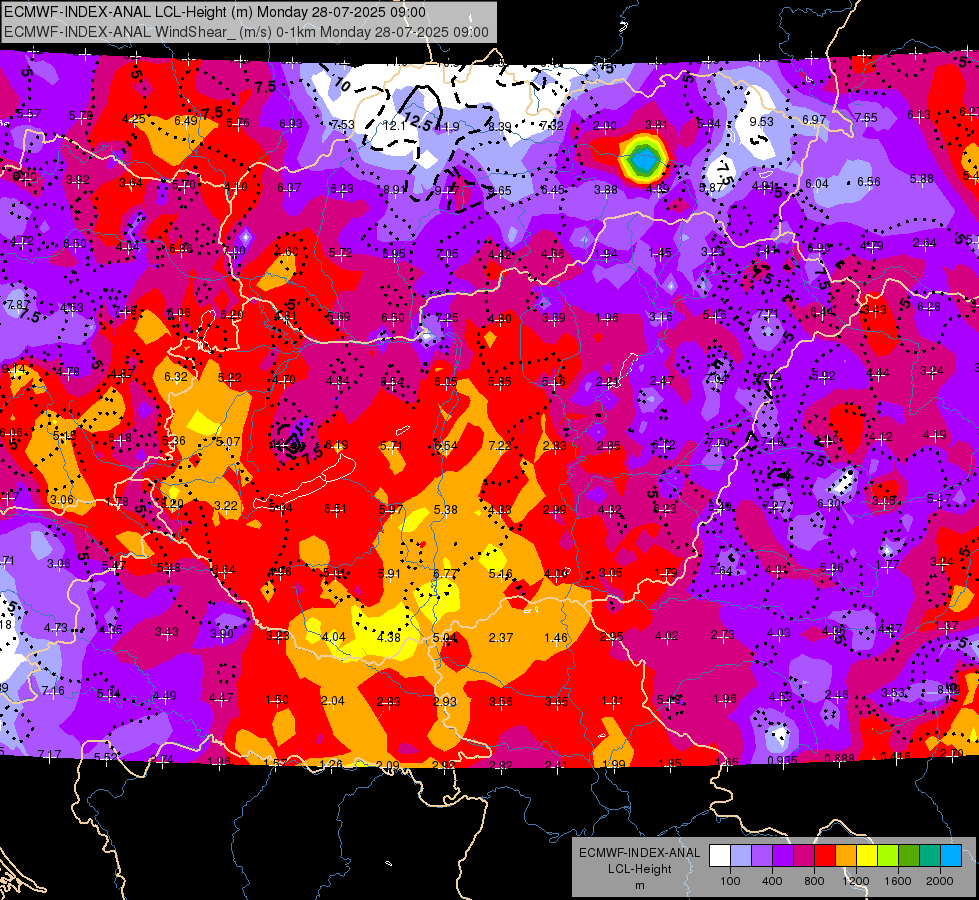The height and width of the screenshot is (900, 979).
Task: Click the grid value 6.19
Action: pyautogui.click(x=337, y=445)
